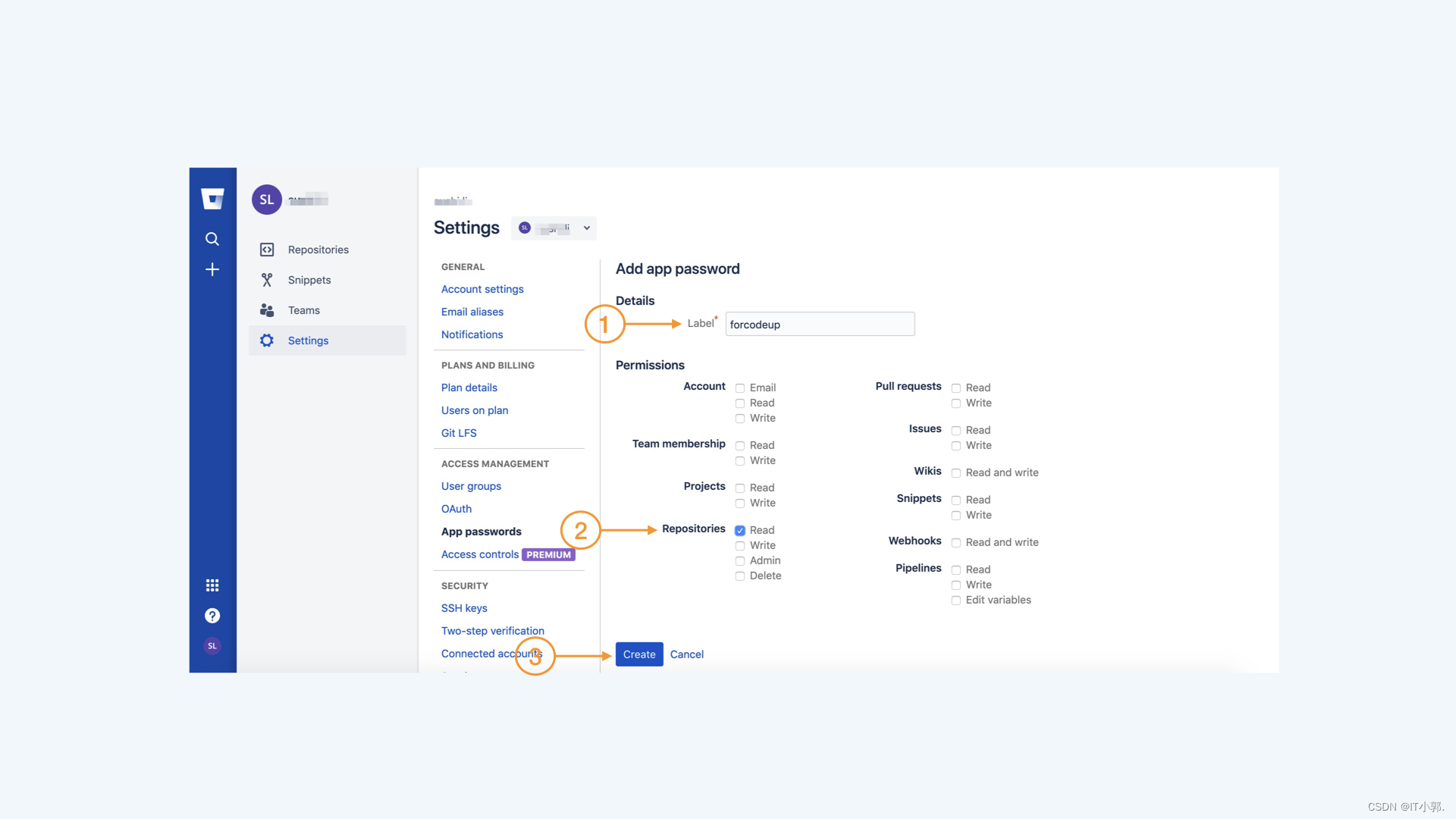
Task: Open help question mark icon
Action: (x=212, y=616)
